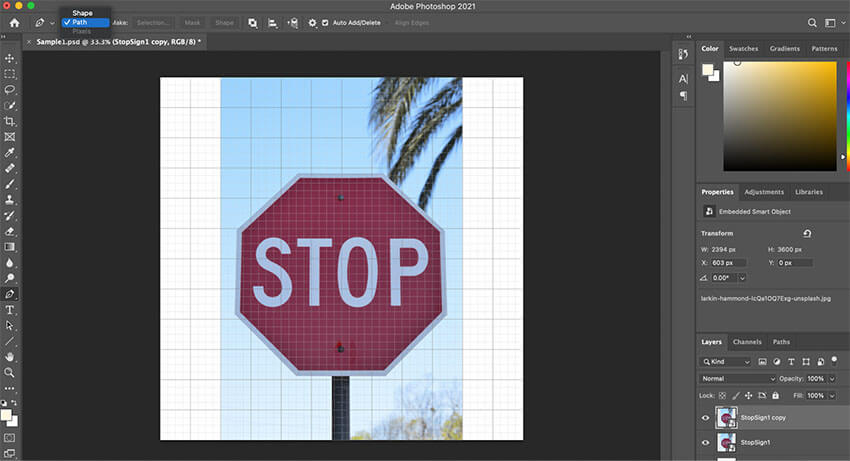Viewport: 850px width, 461px height.
Task: Select the Type tool
Action: [x=10, y=310]
